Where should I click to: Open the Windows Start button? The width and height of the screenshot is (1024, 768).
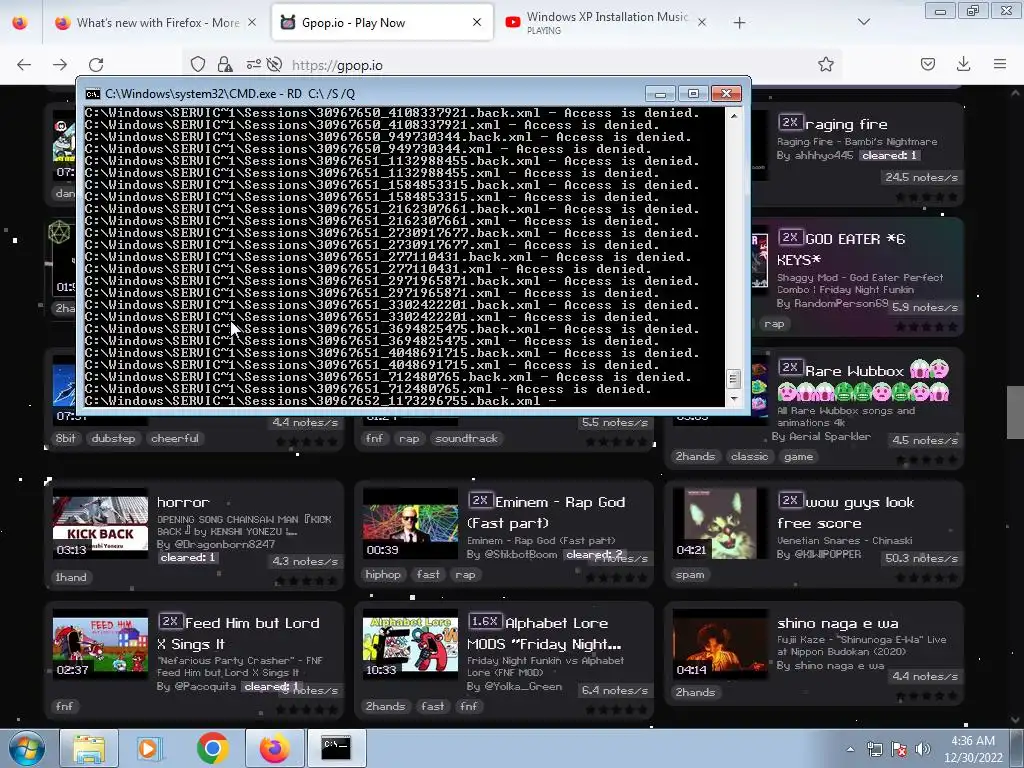26,748
